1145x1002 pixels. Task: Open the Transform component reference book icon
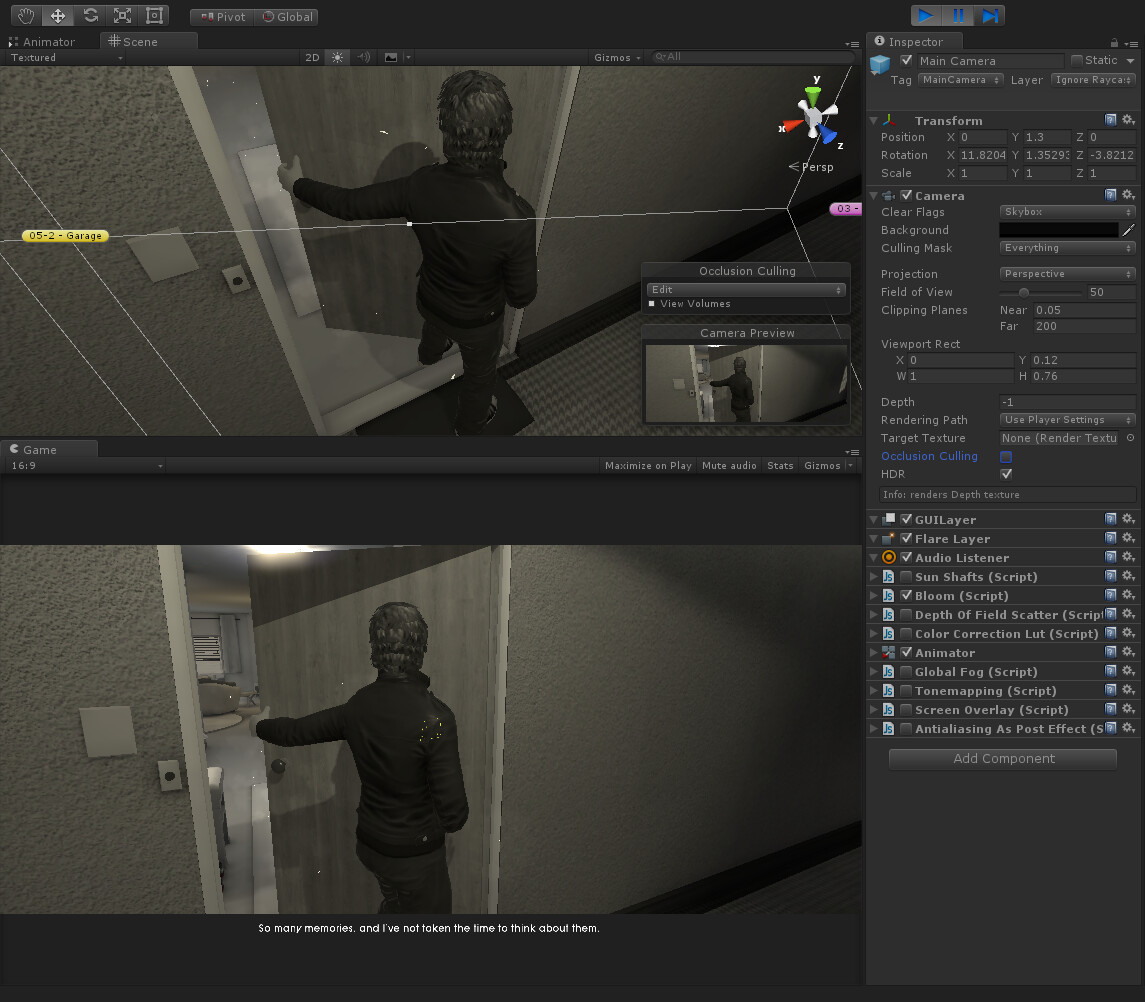(1111, 120)
